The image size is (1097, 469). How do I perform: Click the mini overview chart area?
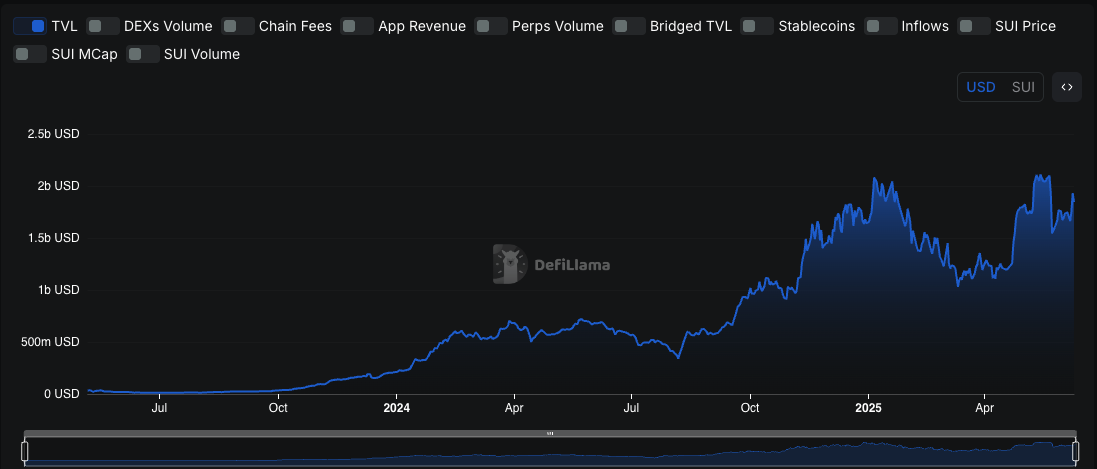[550, 452]
